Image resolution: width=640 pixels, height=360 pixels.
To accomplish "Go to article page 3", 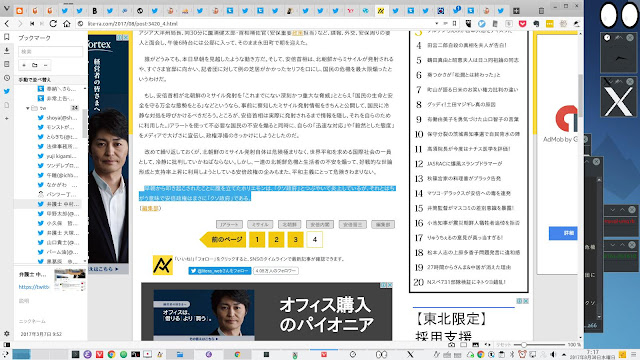I will pyautogui.click(x=296, y=240).
